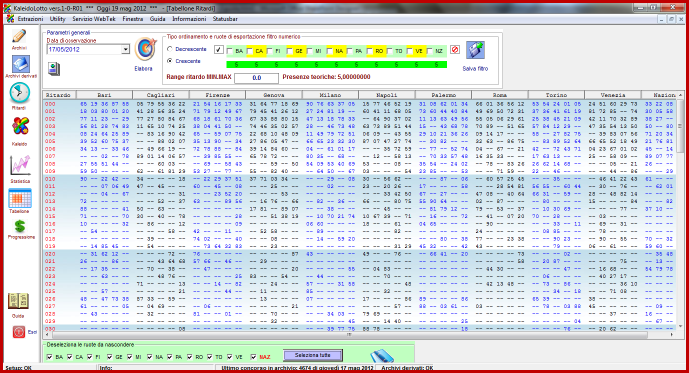Click the Palermo column header
The height and width of the screenshot is (373, 689).
pyautogui.click(x=443, y=95)
